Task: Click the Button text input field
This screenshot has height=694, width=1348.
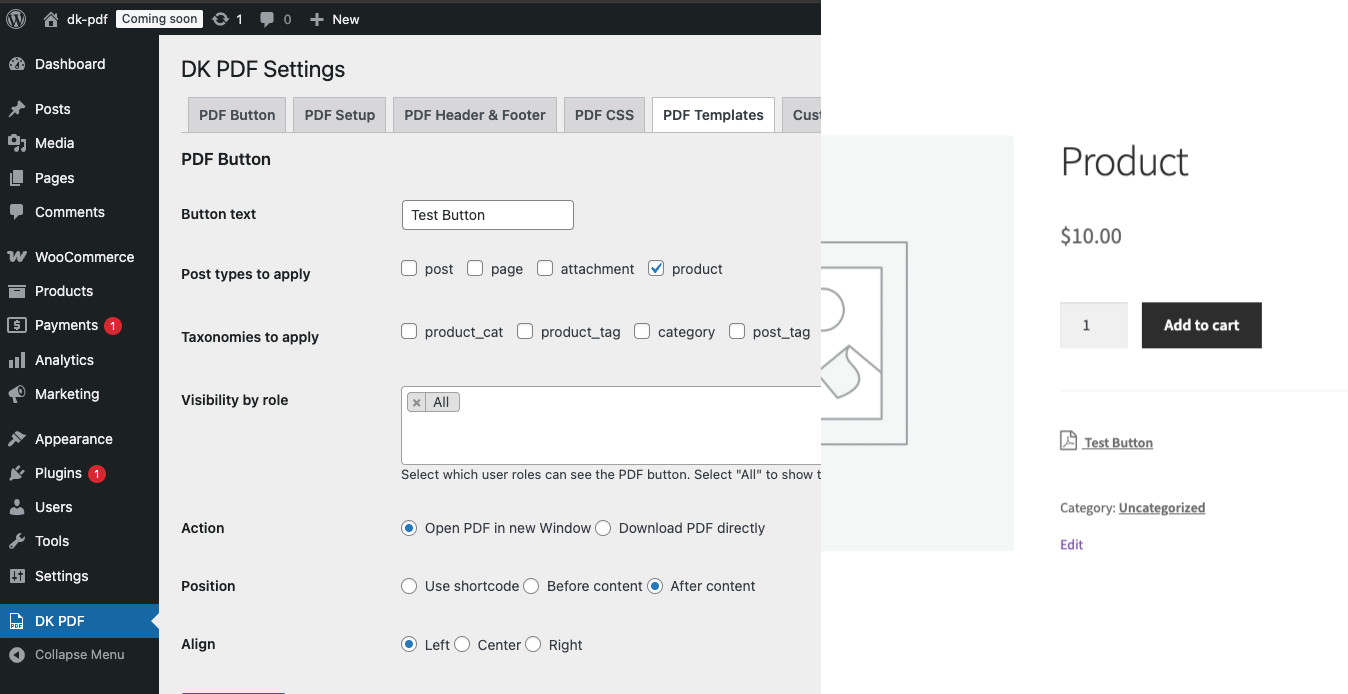Action: point(487,215)
